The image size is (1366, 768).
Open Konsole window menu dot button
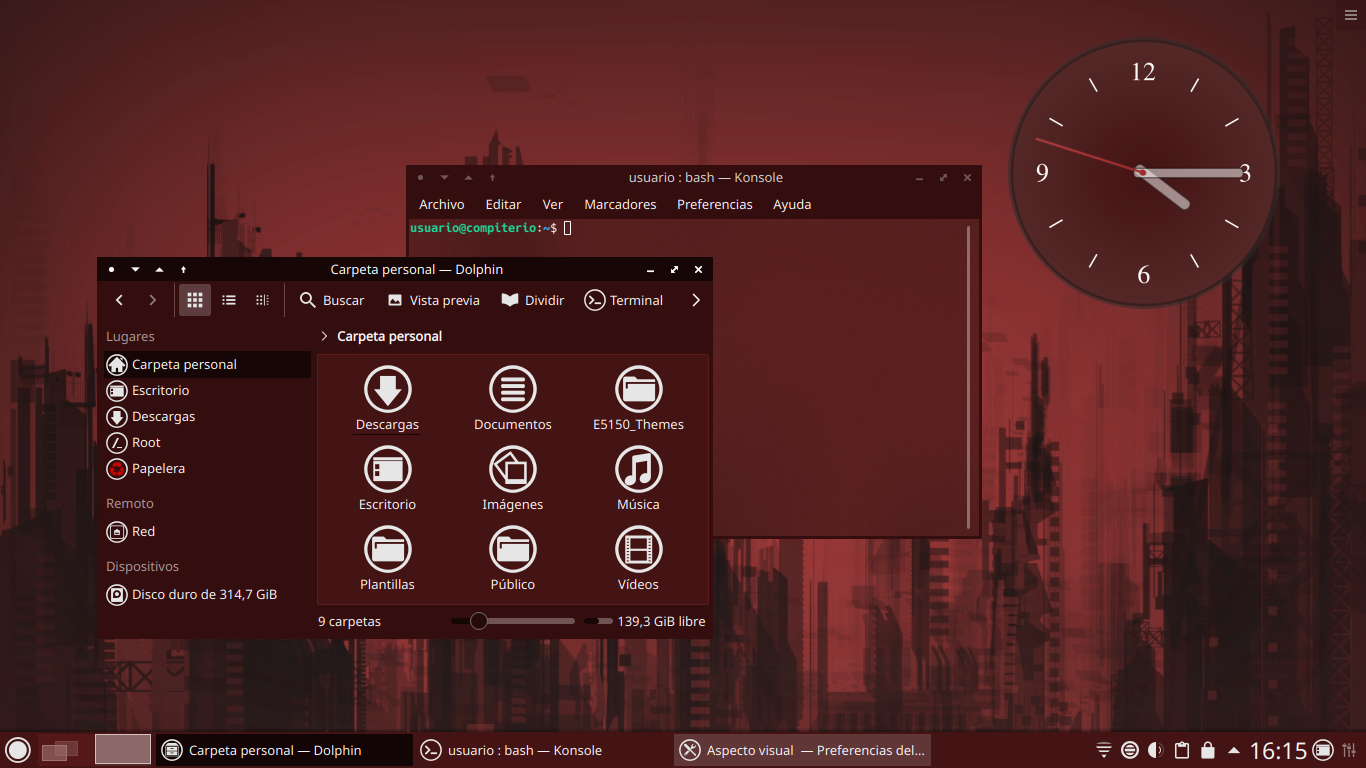420,177
